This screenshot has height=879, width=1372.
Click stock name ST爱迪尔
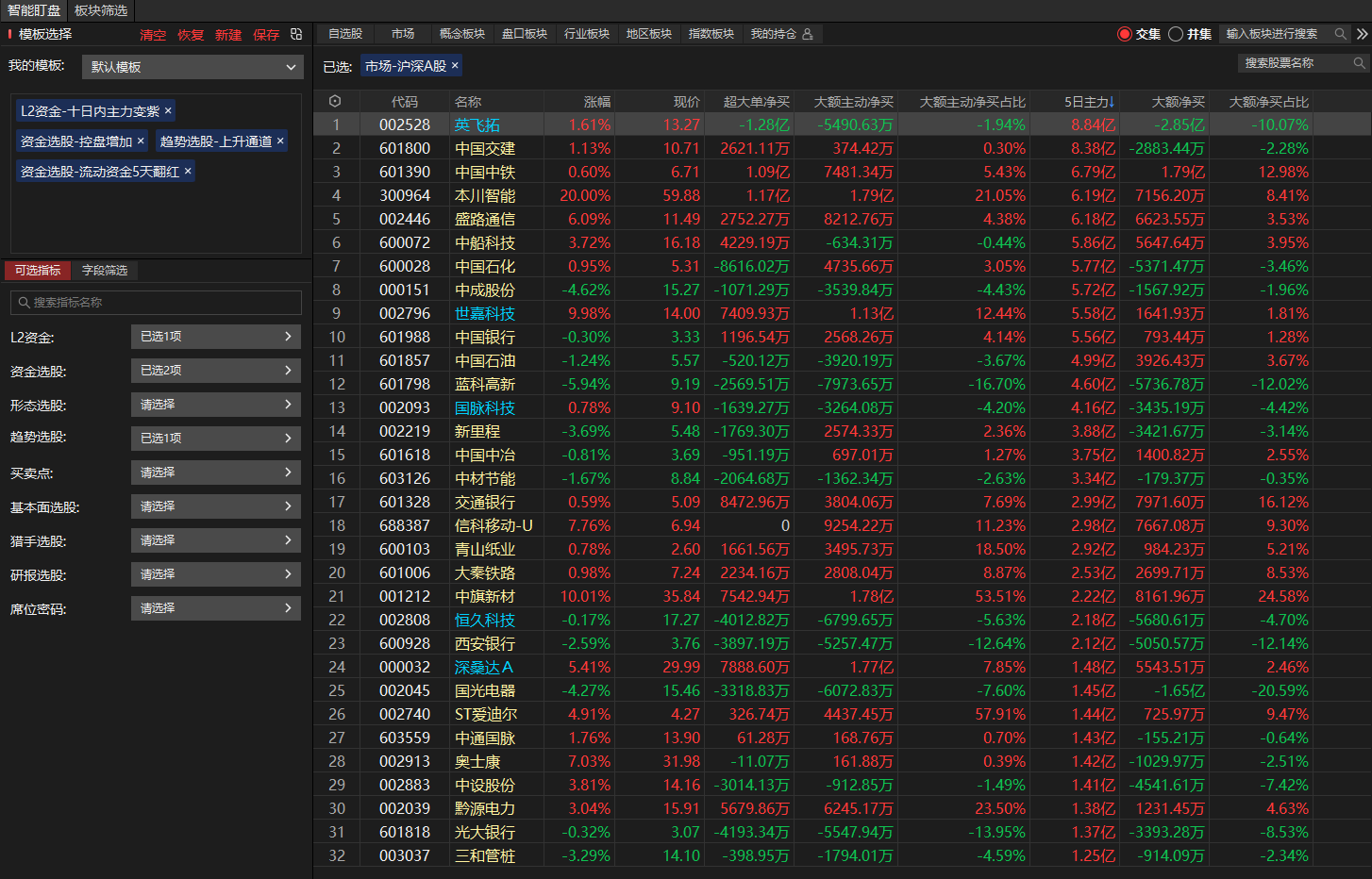(486, 714)
